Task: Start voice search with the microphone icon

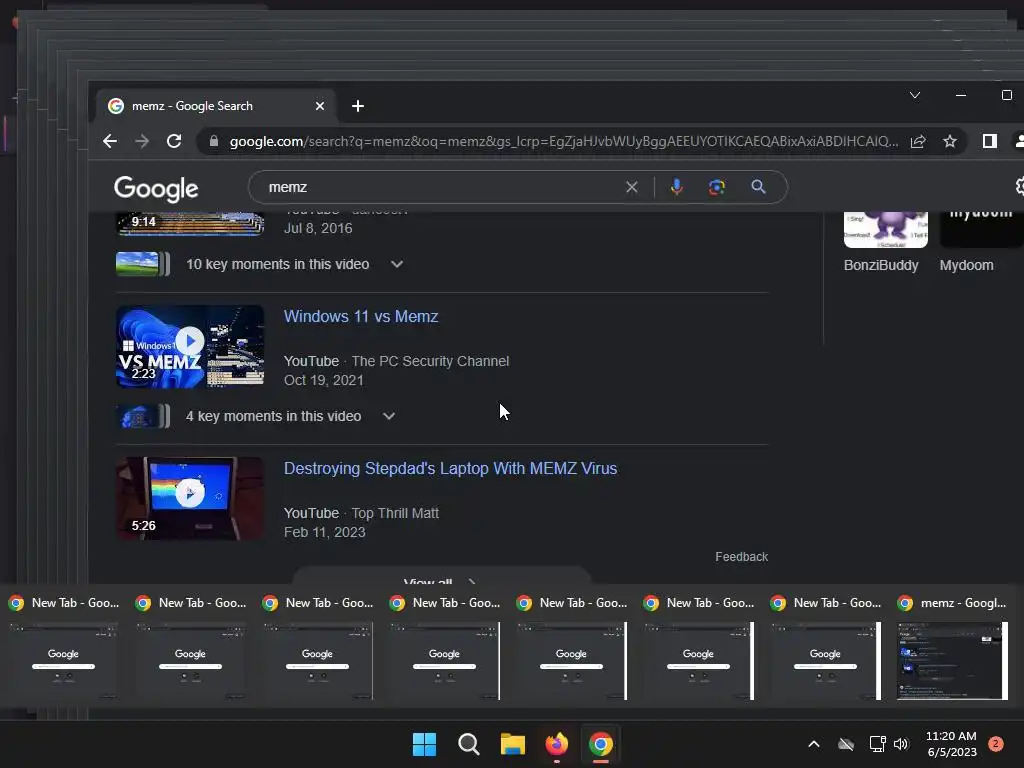Action: [677, 187]
